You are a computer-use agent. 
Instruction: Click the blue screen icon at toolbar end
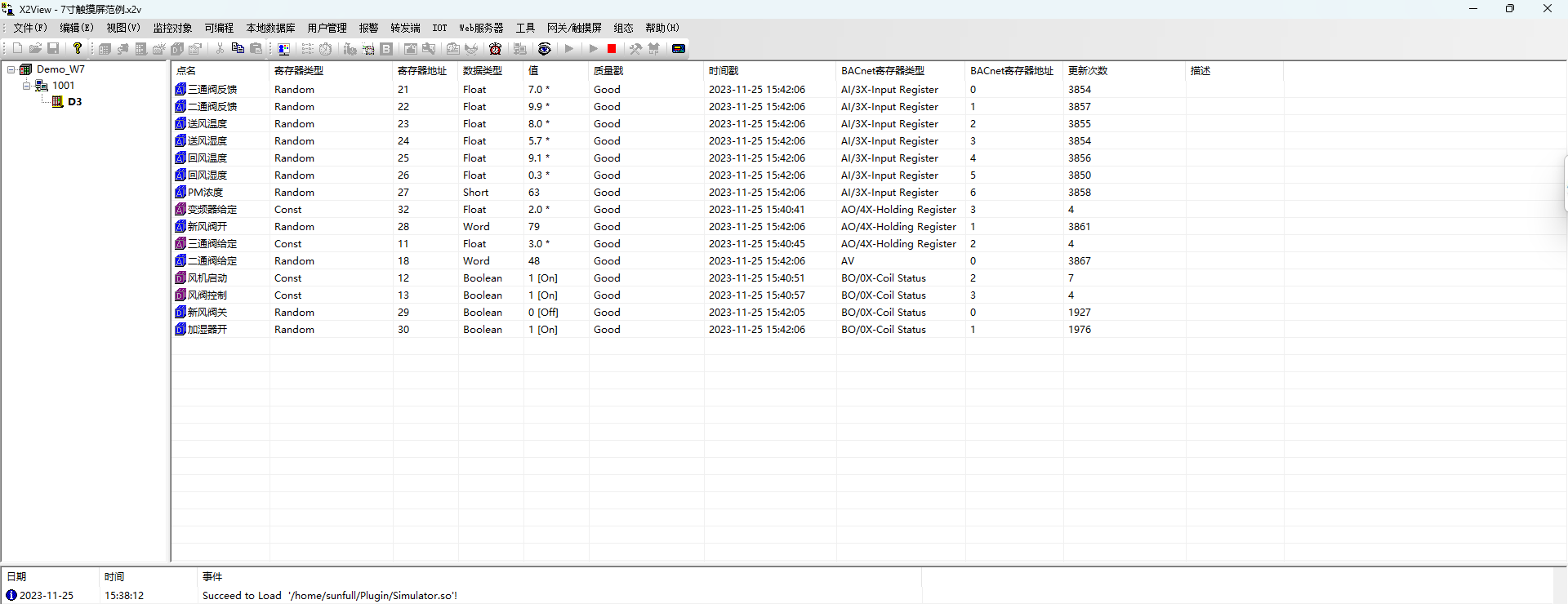(x=678, y=49)
